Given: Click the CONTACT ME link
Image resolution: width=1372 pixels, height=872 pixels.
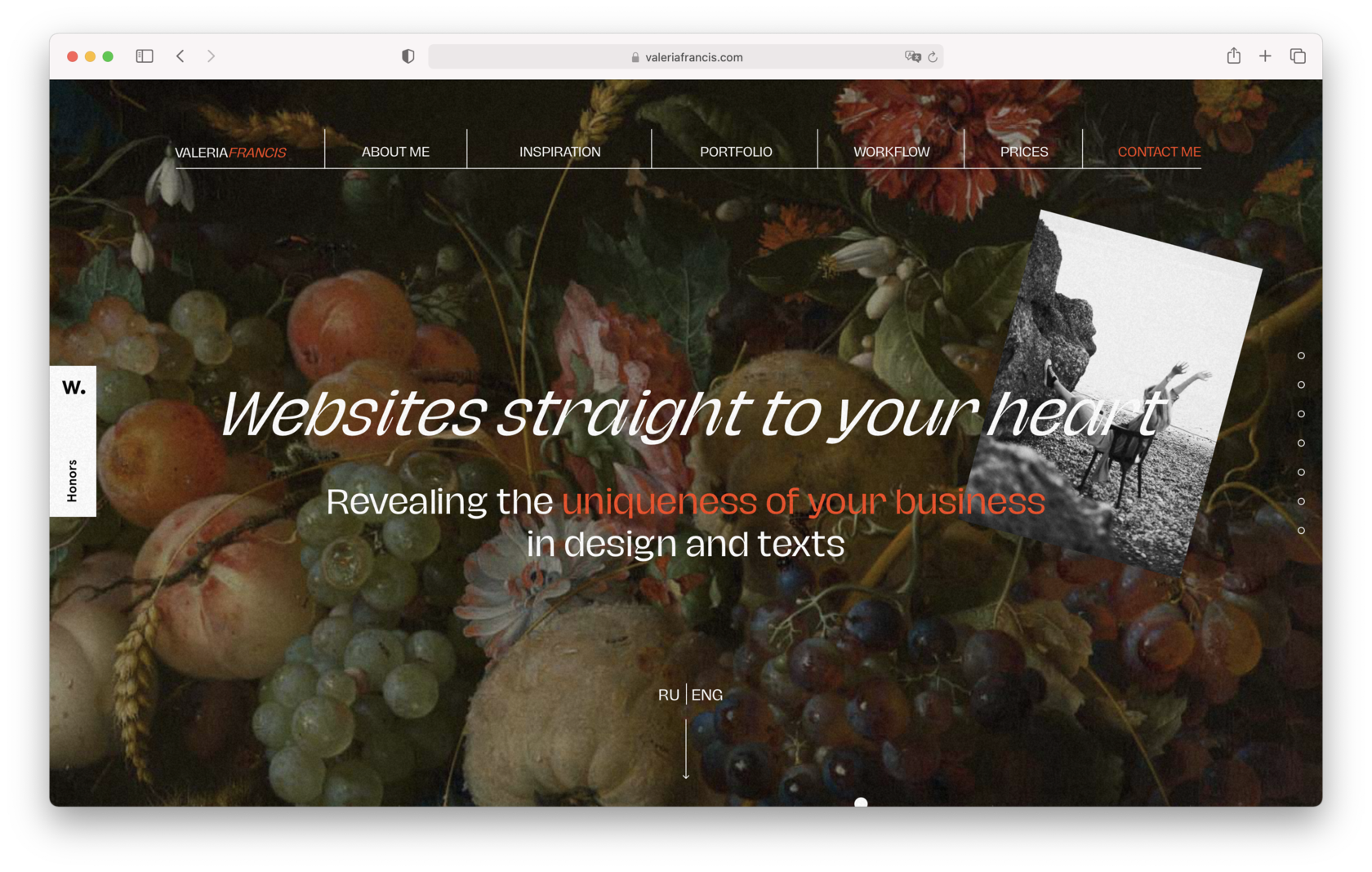Looking at the screenshot, I should (1159, 152).
